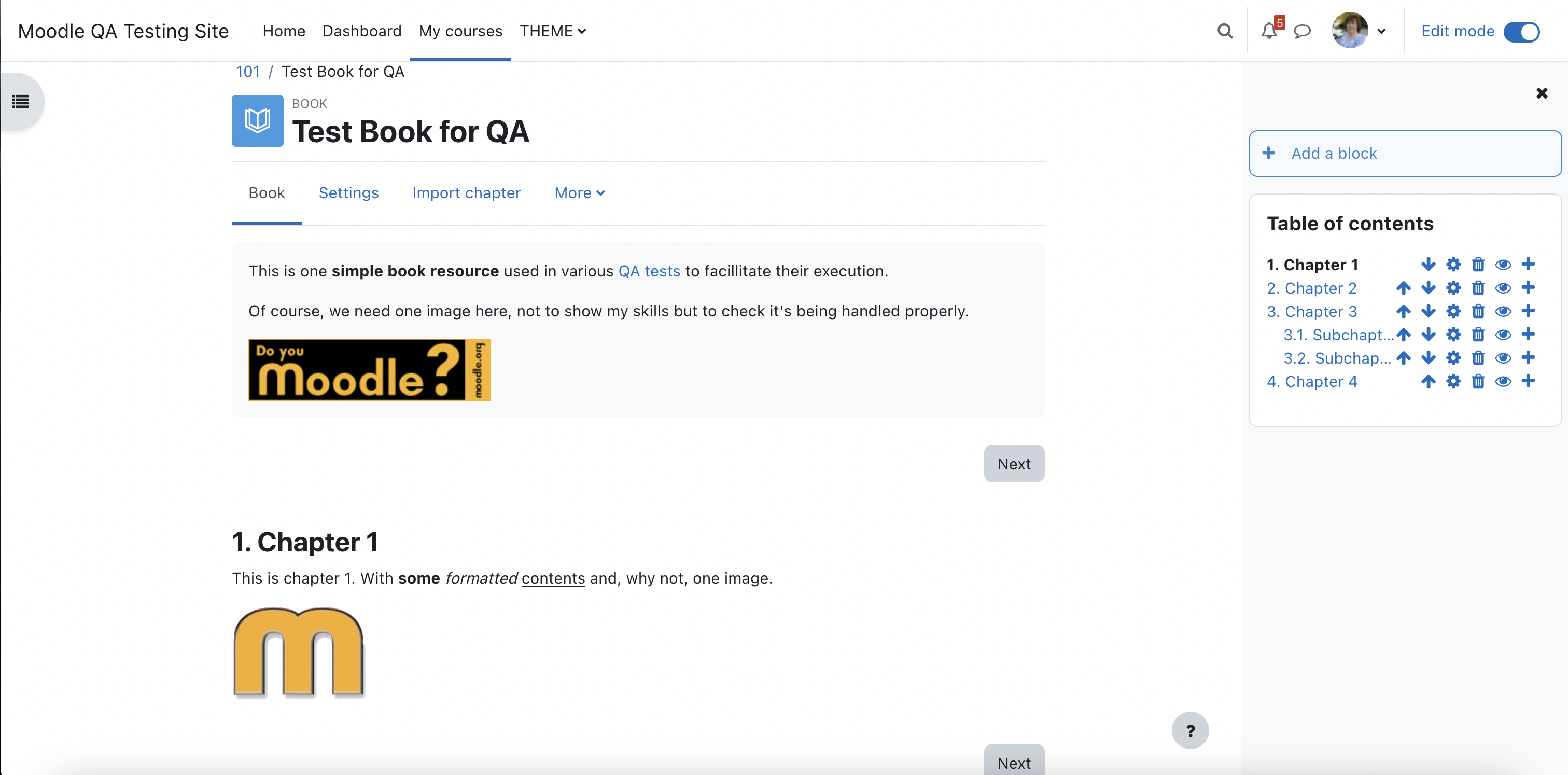Move Chapter 1 down in contents

1428,264
